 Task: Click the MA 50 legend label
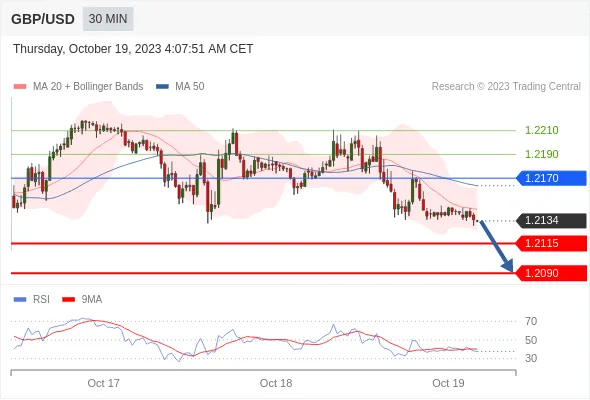pos(190,87)
